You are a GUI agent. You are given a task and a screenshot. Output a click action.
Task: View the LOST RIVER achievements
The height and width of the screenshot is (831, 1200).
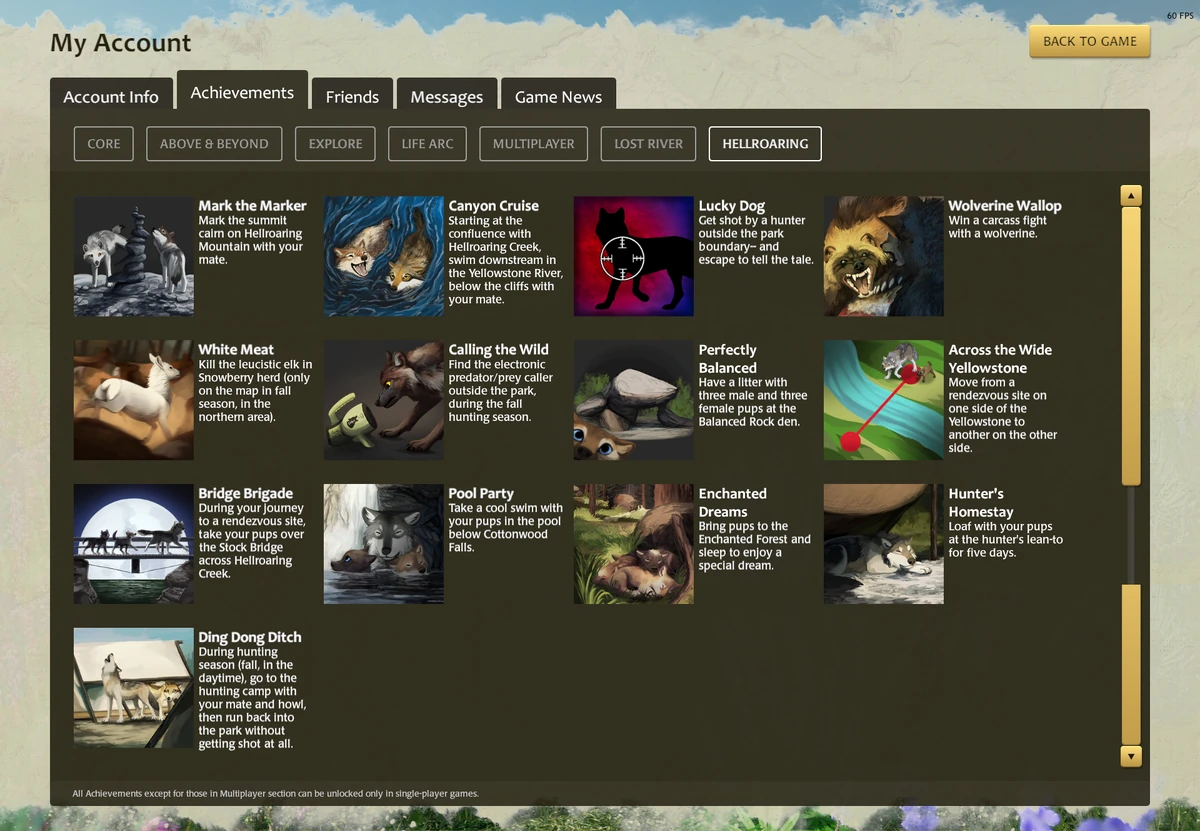[648, 143]
